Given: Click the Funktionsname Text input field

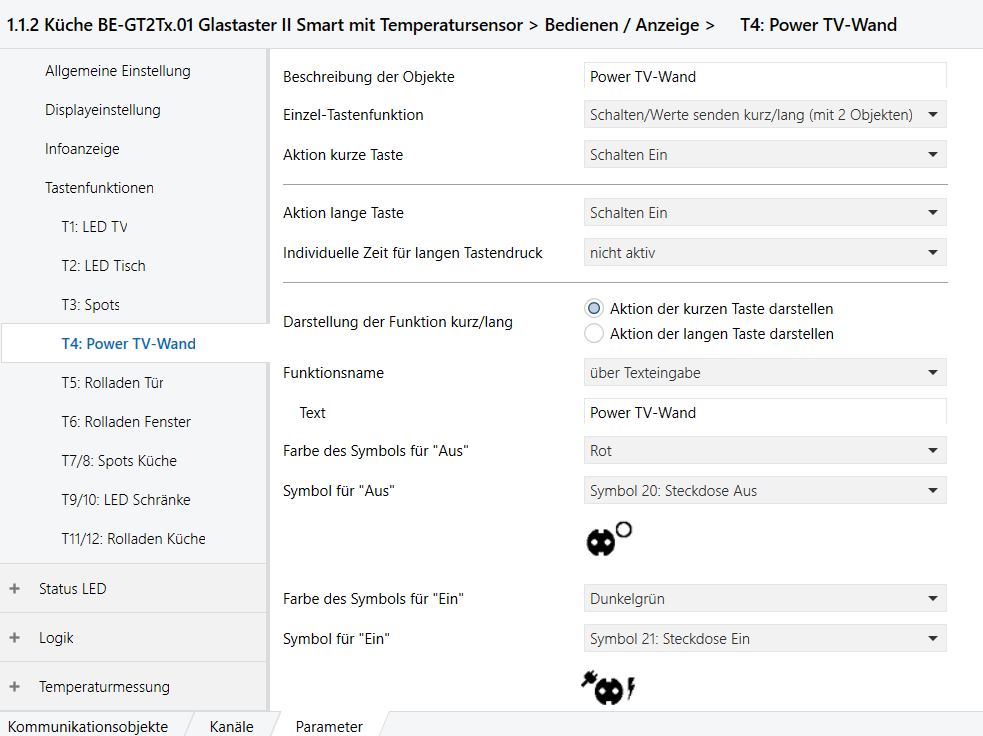Looking at the screenshot, I should click(x=764, y=413).
